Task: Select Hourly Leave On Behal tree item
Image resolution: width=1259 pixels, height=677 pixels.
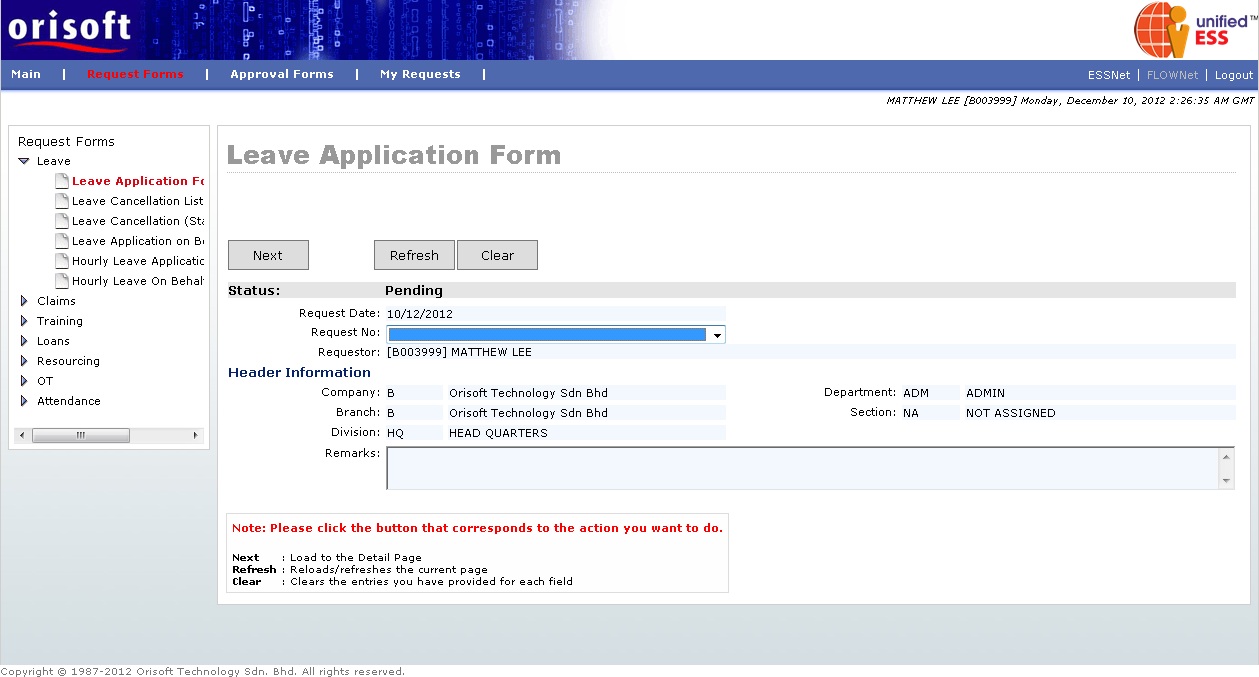Action: tap(138, 281)
